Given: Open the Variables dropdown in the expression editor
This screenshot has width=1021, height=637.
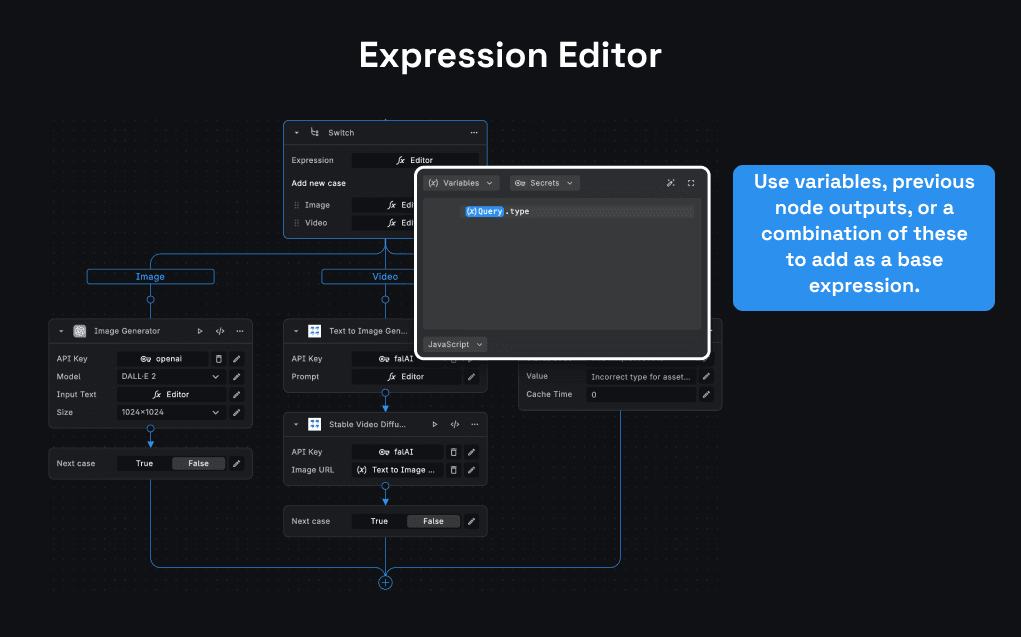Looking at the screenshot, I should [460, 182].
